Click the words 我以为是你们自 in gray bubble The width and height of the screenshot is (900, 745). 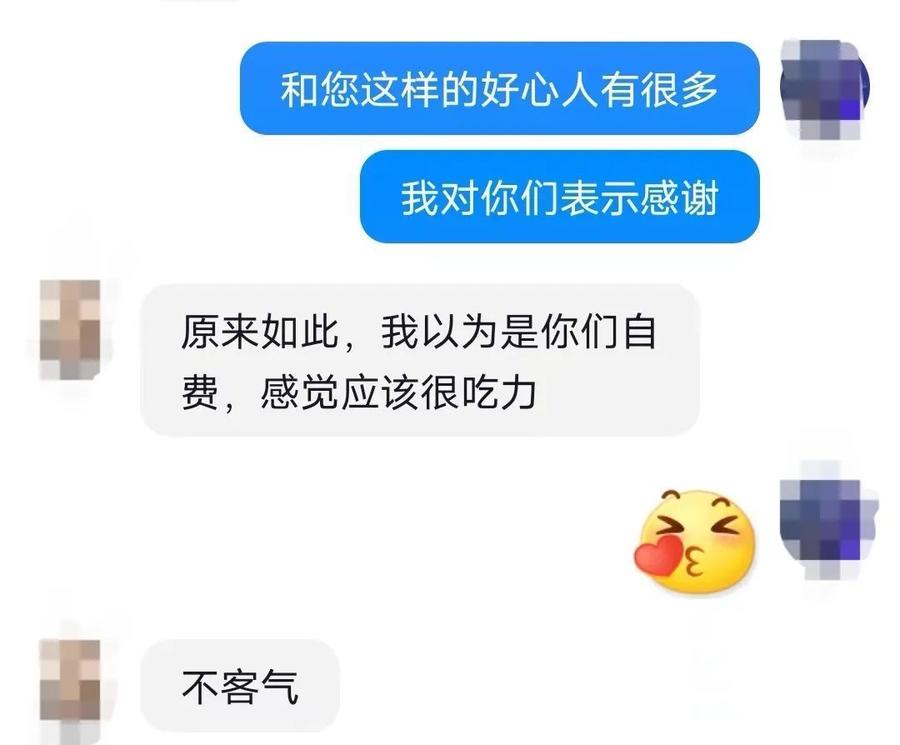pyautogui.click(x=518, y=332)
